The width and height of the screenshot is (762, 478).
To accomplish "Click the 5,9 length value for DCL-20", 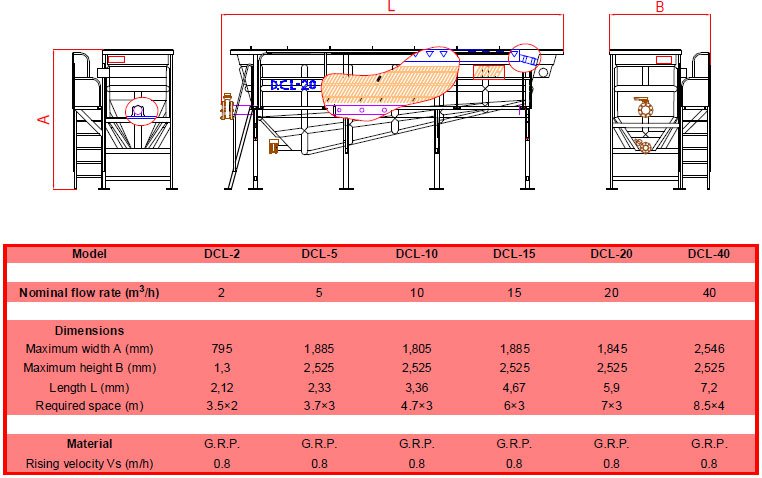I will (610, 387).
